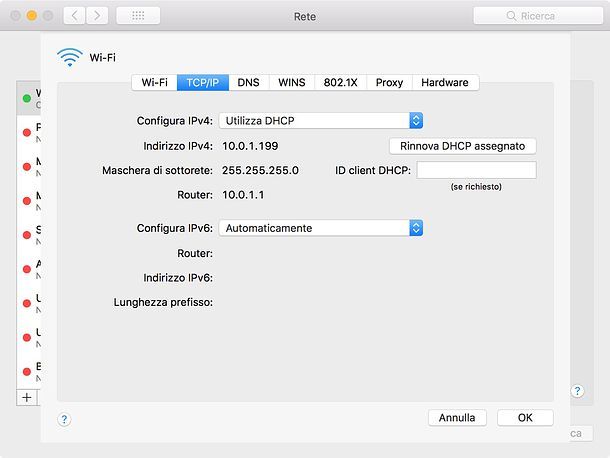This screenshot has width=610, height=458.
Task: Open the Configura IPv6 dropdown
Action: coord(321,228)
